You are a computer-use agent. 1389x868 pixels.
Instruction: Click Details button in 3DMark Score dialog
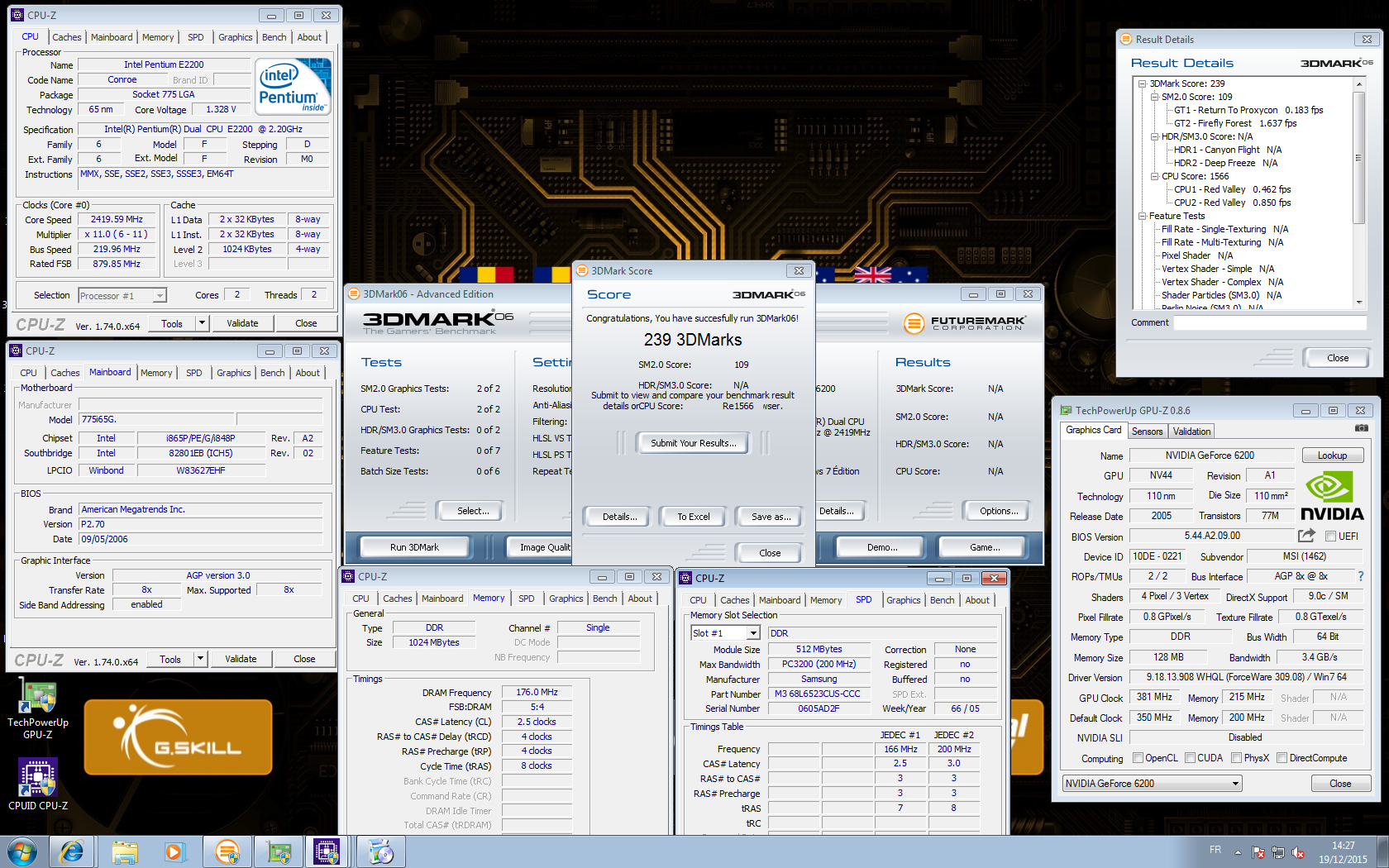pyautogui.click(x=619, y=517)
